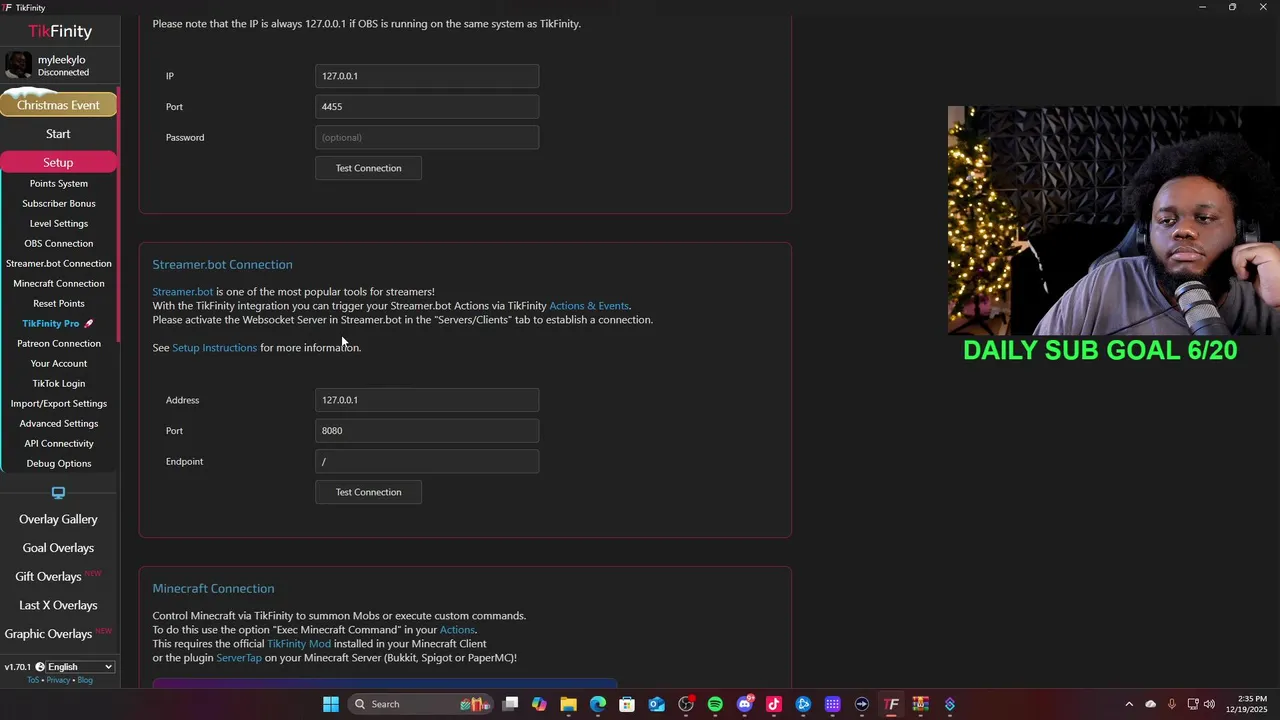The width and height of the screenshot is (1280, 720).
Task: Open TikTok Login
Action: tap(58, 383)
